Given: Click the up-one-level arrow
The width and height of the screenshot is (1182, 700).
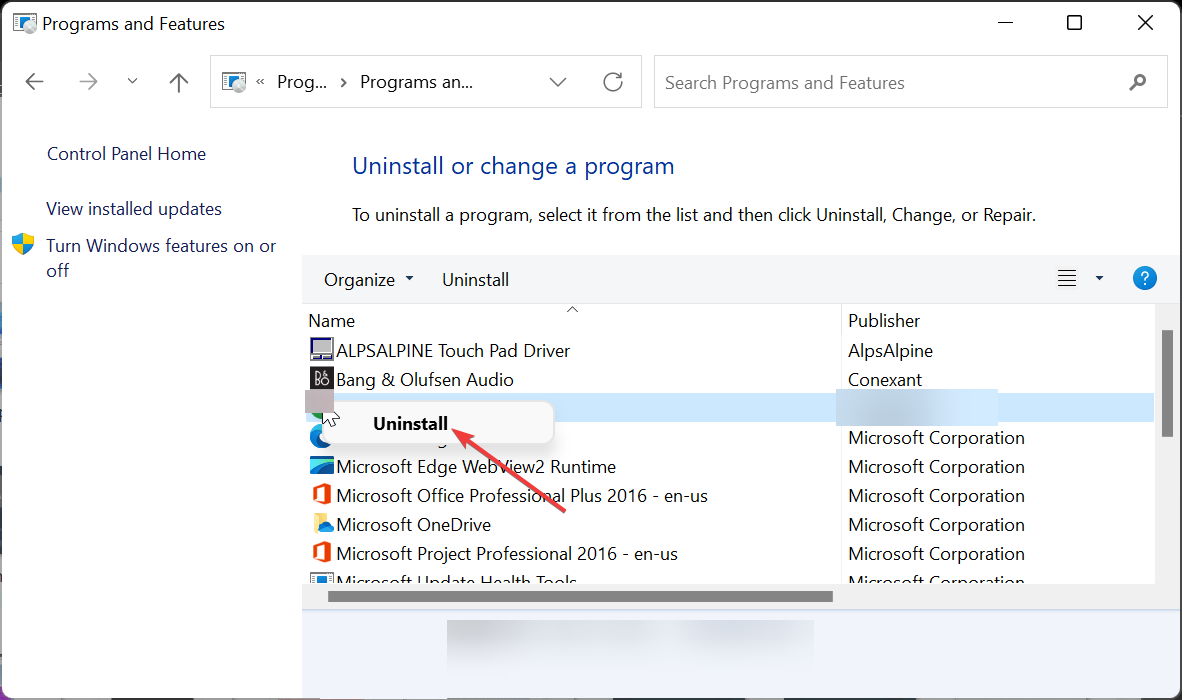Looking at the screenshot, I should pos(178,82).
